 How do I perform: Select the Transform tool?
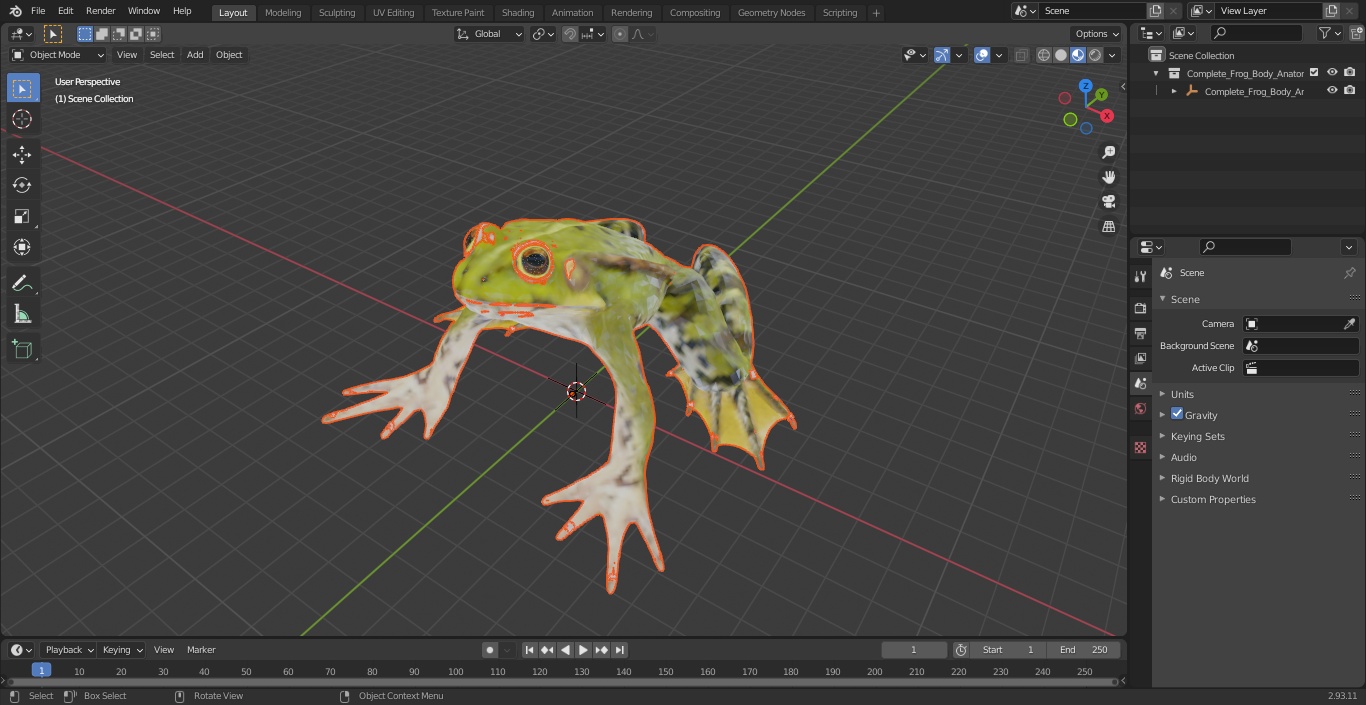click(22, 247)
